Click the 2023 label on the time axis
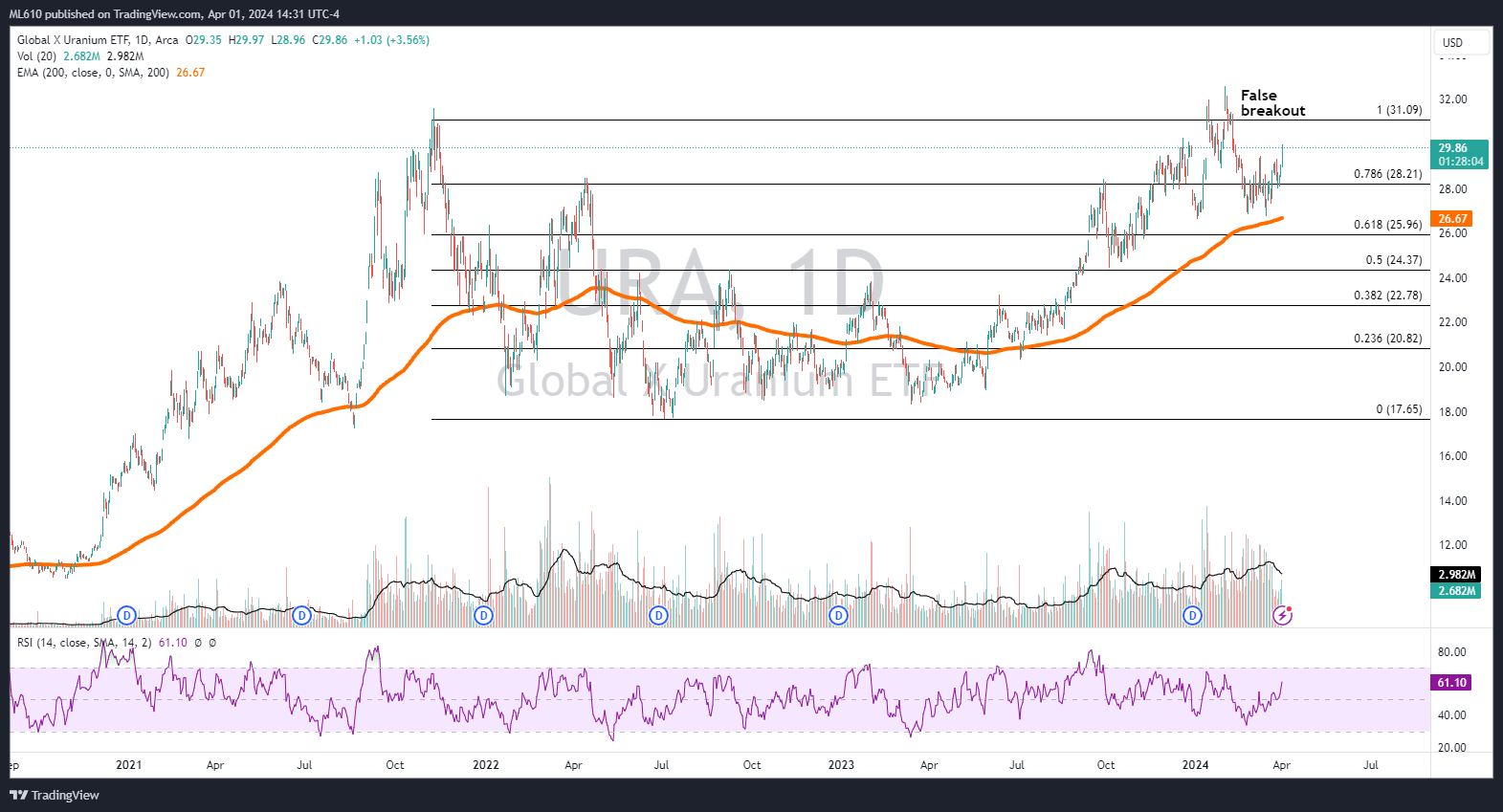 (x=841, y=765)
